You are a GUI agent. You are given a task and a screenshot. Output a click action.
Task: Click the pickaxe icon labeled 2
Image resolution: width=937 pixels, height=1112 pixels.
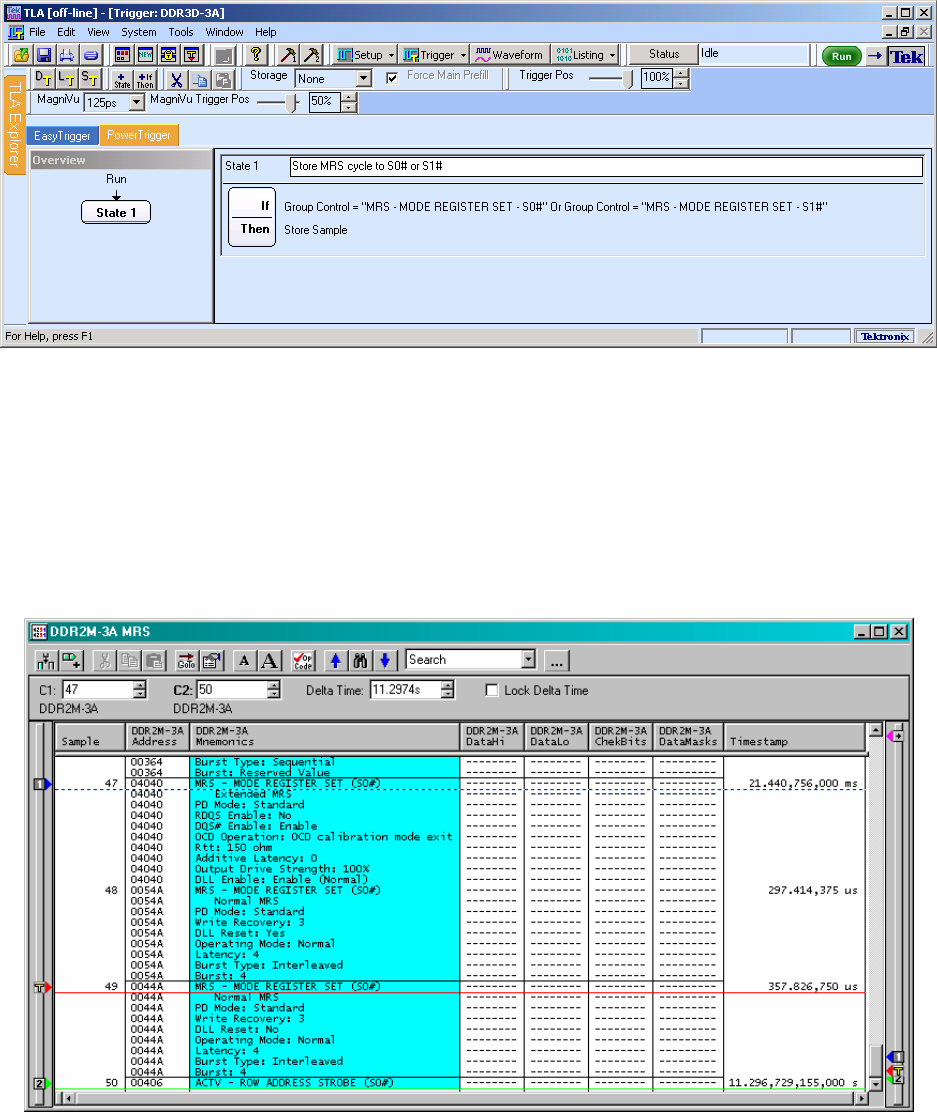pos(311,55)
